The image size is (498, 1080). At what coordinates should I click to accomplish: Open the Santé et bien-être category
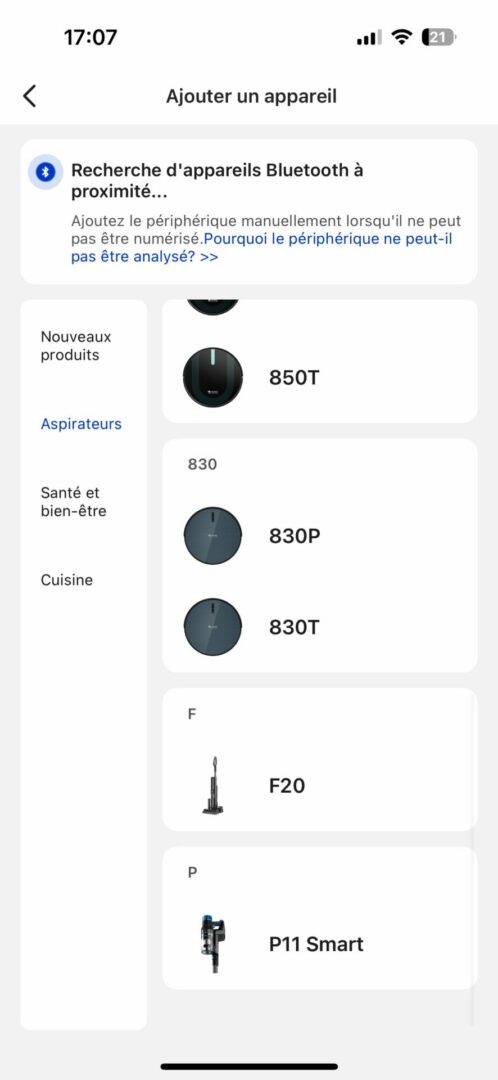coord(74,501)
